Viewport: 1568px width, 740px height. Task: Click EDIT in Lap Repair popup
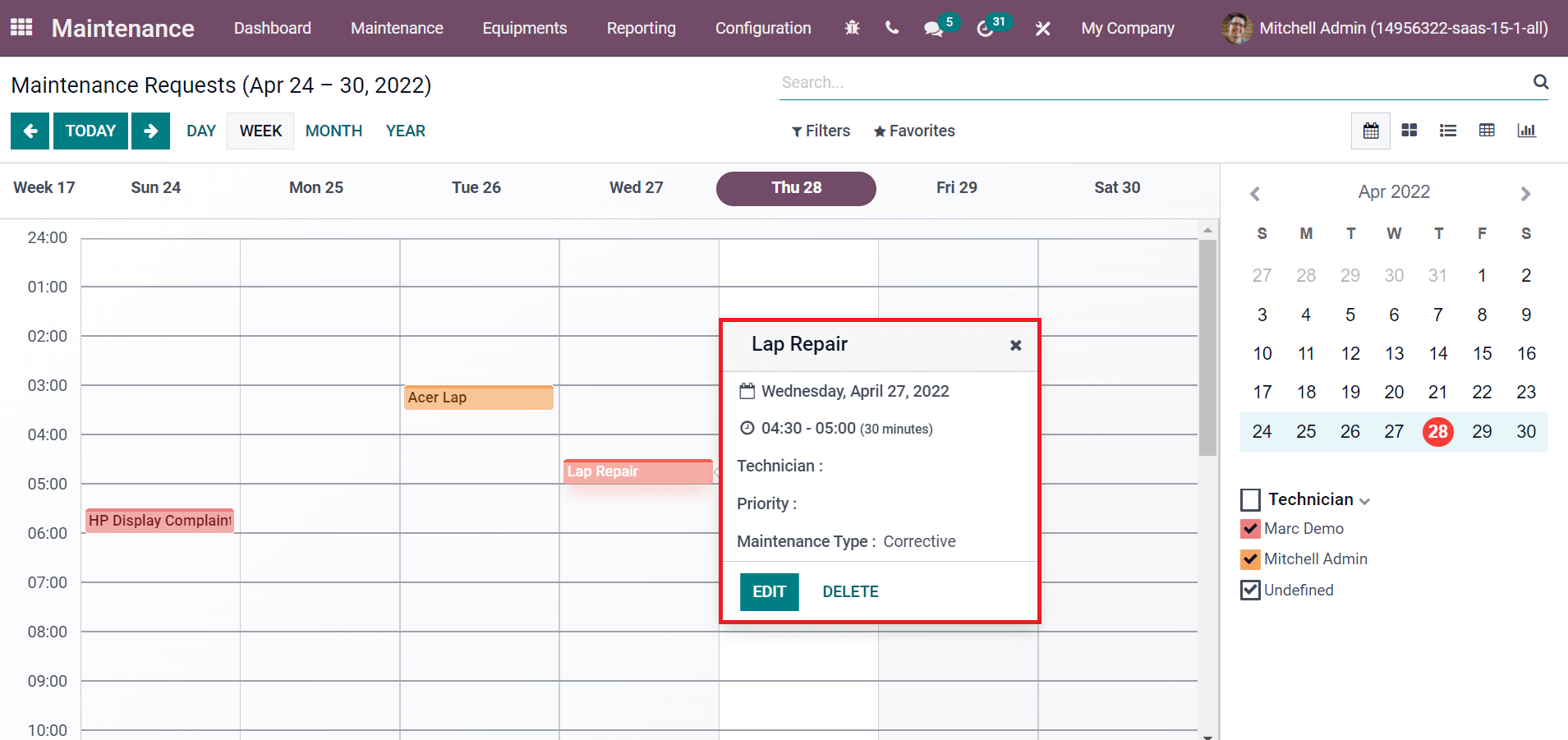pyautogui.click(x=769, y=591)
